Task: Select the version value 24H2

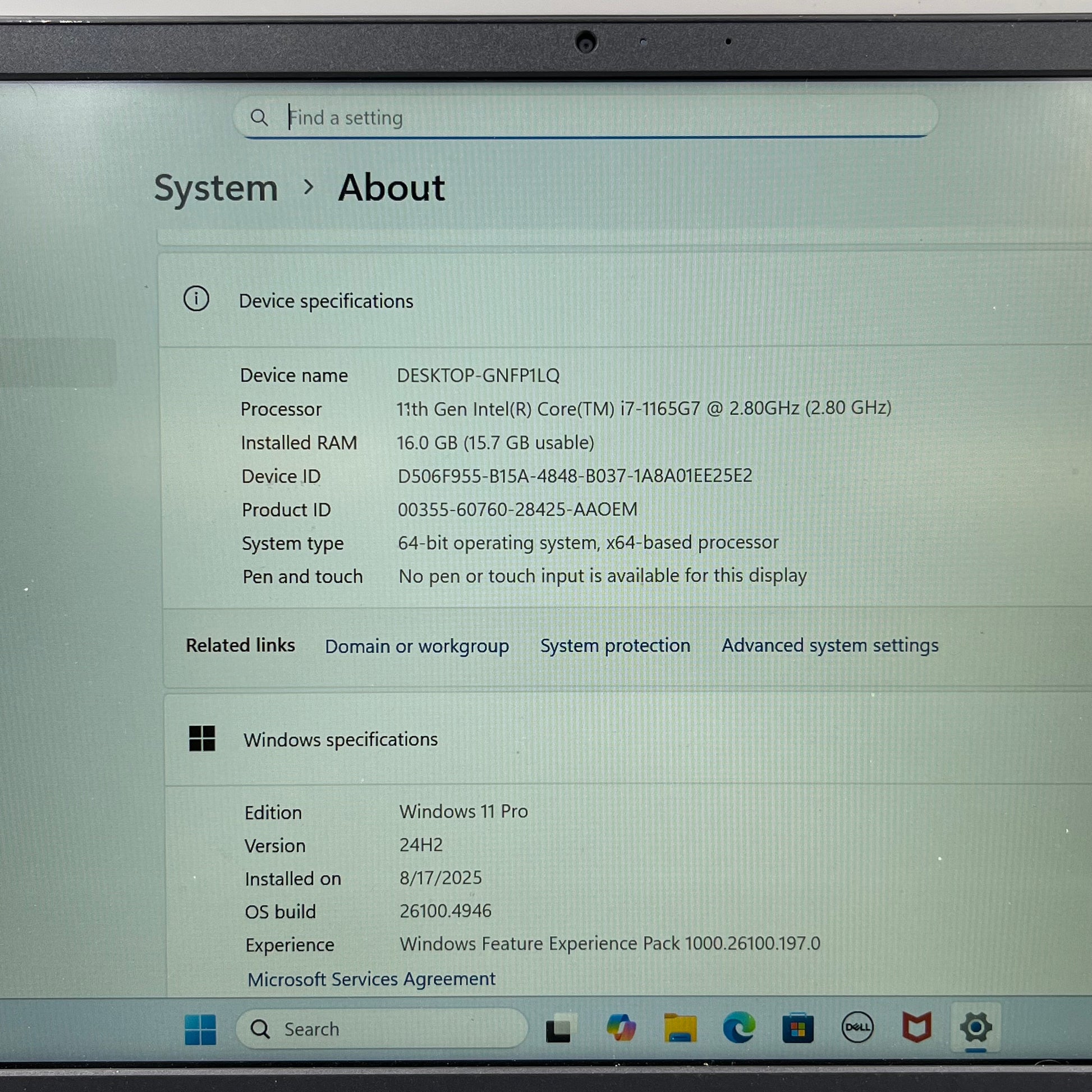Action: (421, 845)
